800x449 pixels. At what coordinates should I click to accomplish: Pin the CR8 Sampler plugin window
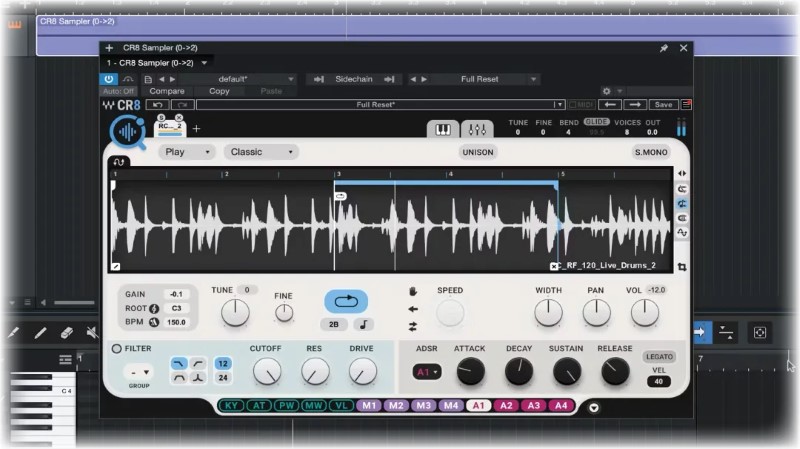point(663,48)
